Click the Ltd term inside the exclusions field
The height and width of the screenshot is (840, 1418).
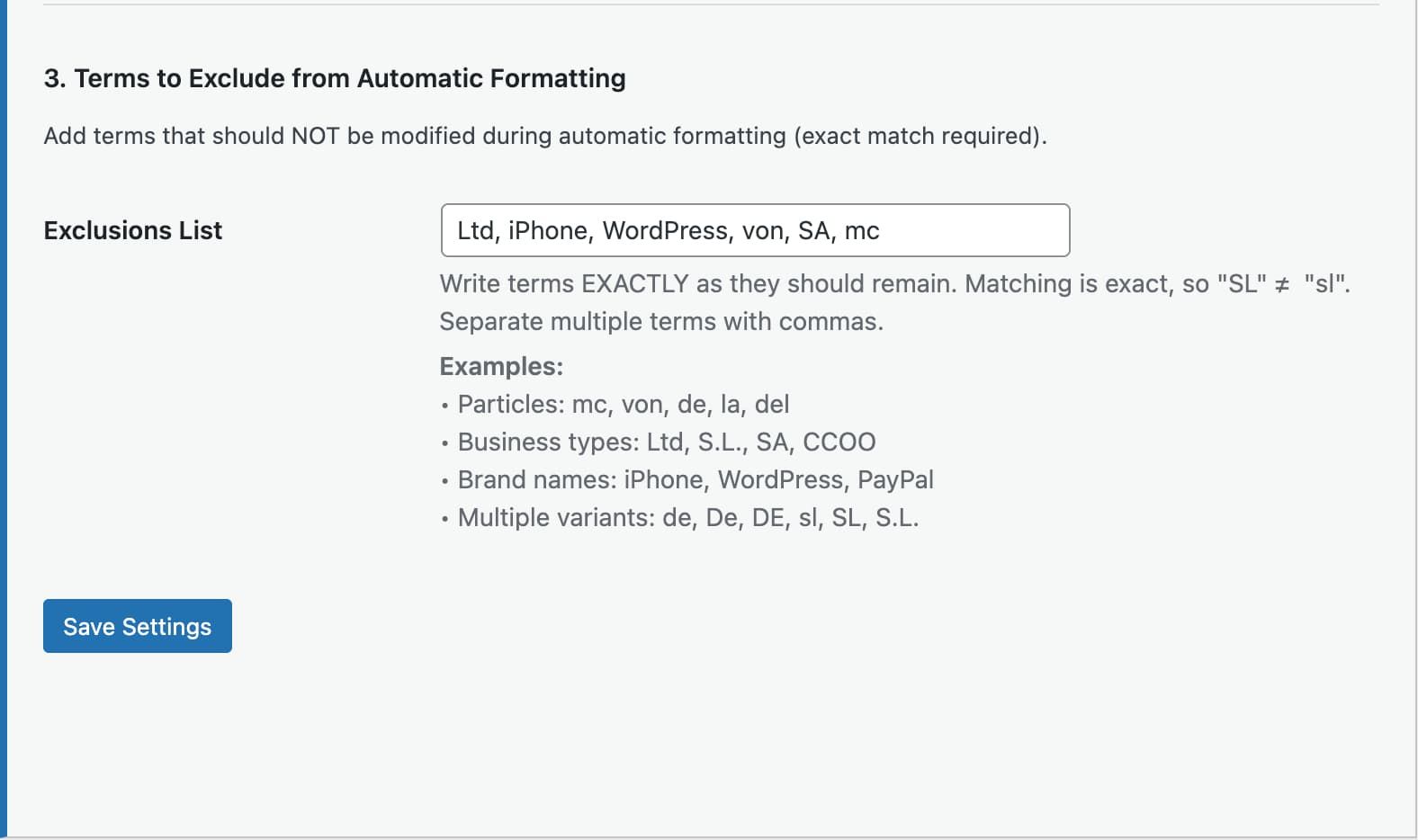click(x=476, y=230)
